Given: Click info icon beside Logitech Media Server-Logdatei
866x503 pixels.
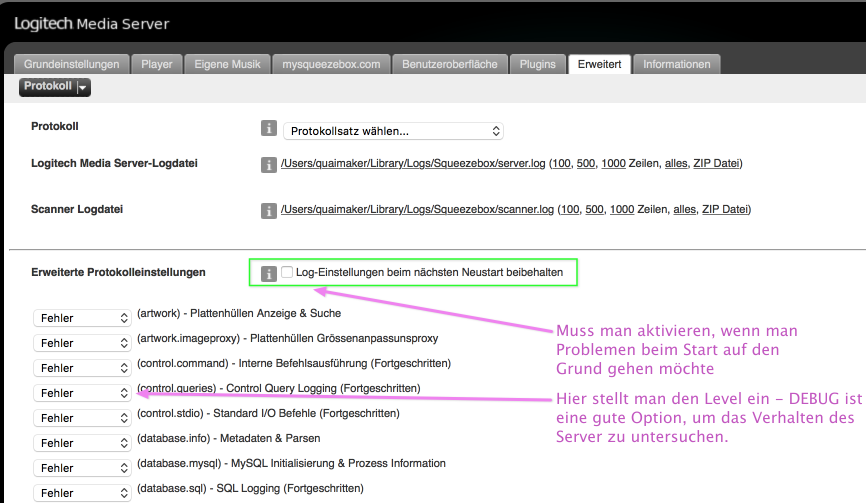Looking at the screenshot, I should [x=268, y=165].
